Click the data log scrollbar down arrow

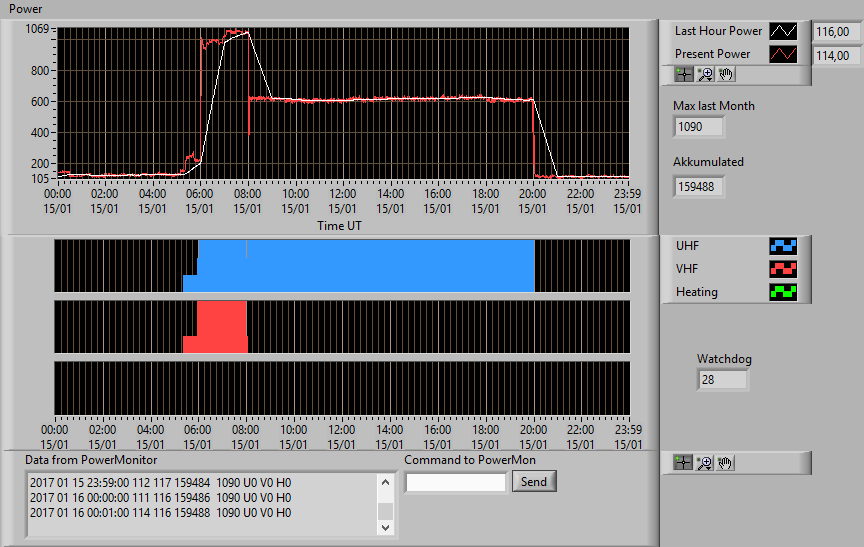click(x=385, y=527)
